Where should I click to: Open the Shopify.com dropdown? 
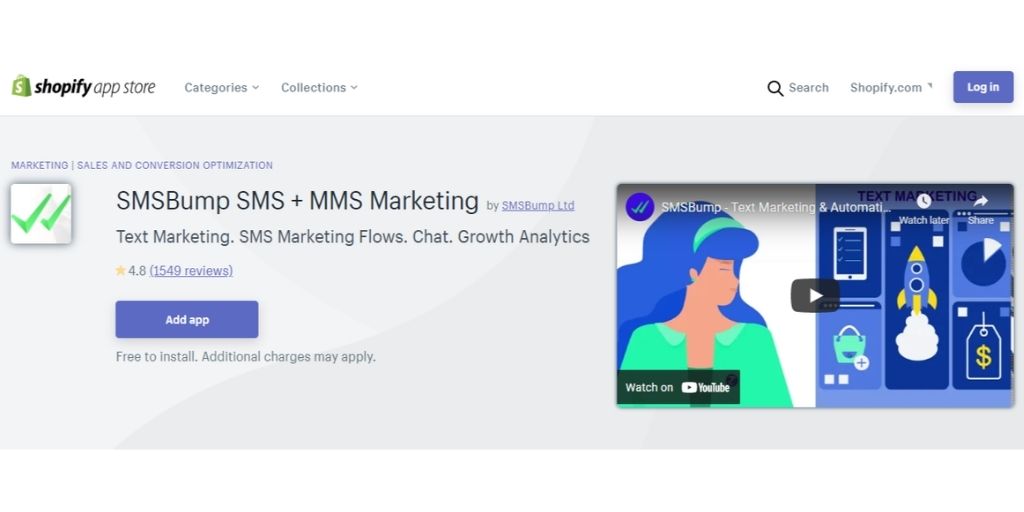click(891, 88)
